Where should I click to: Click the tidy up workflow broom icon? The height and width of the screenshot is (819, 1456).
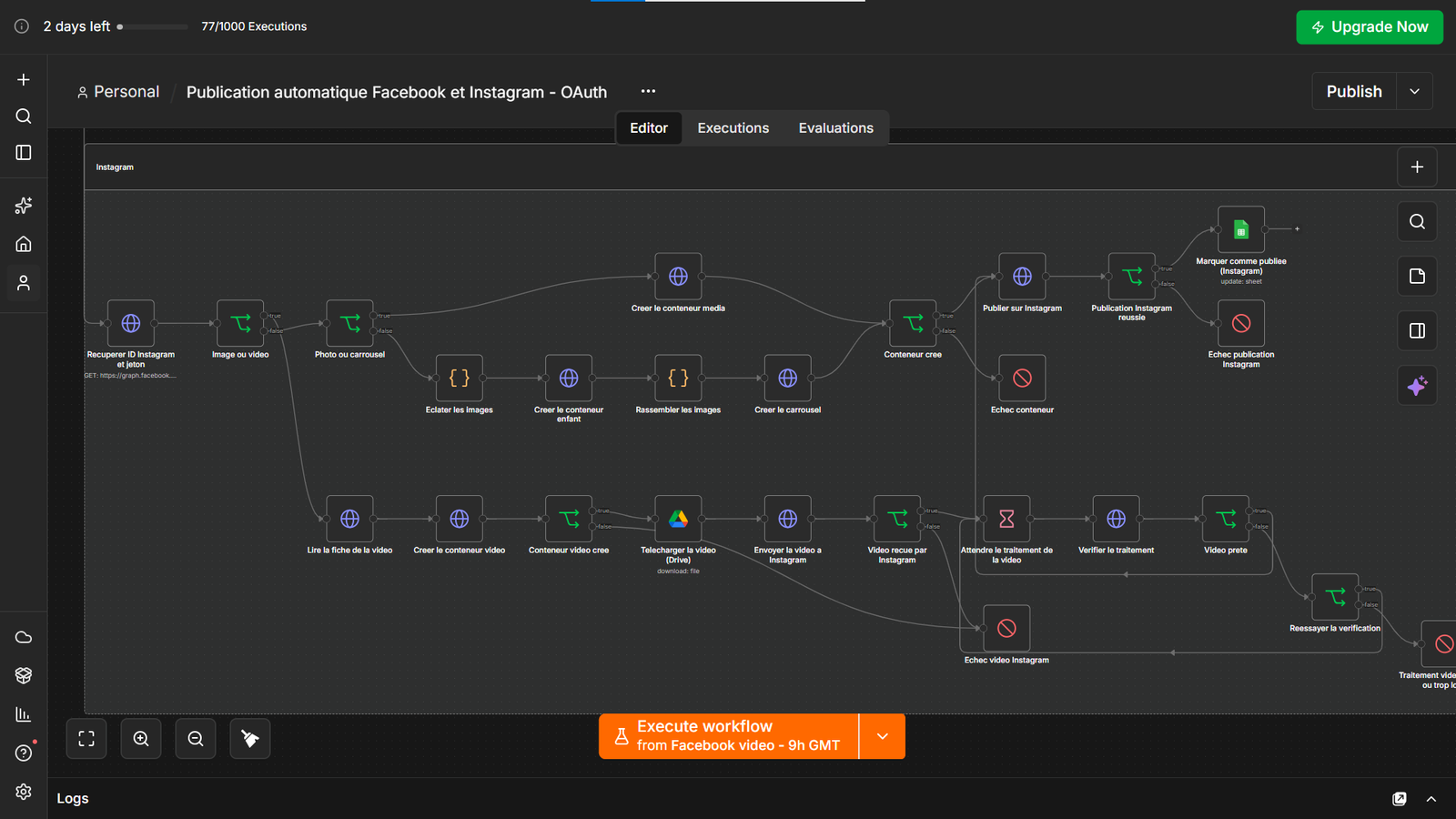point(250,739)
